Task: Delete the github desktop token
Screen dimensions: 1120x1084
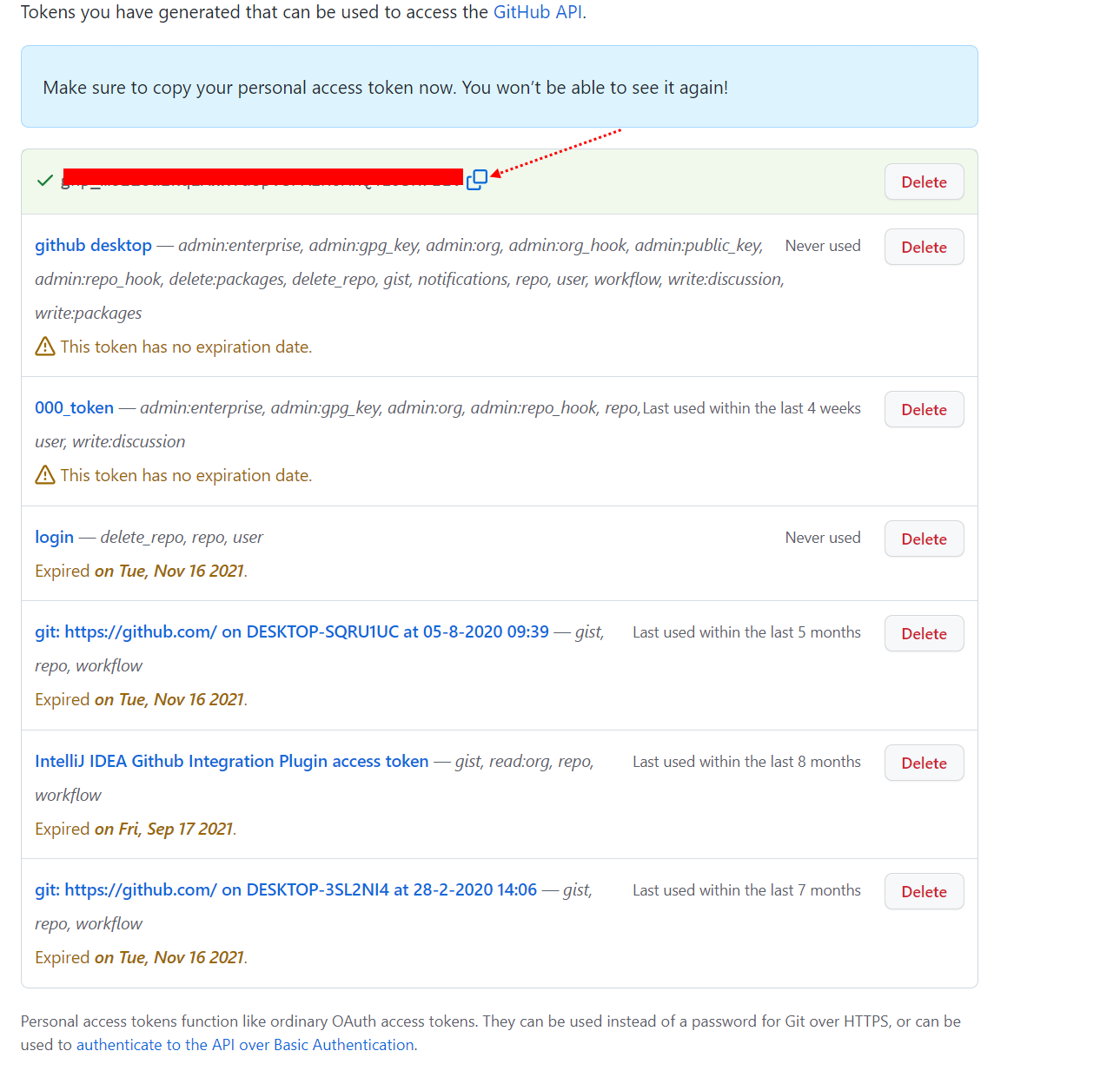Action: click(924, 247)
